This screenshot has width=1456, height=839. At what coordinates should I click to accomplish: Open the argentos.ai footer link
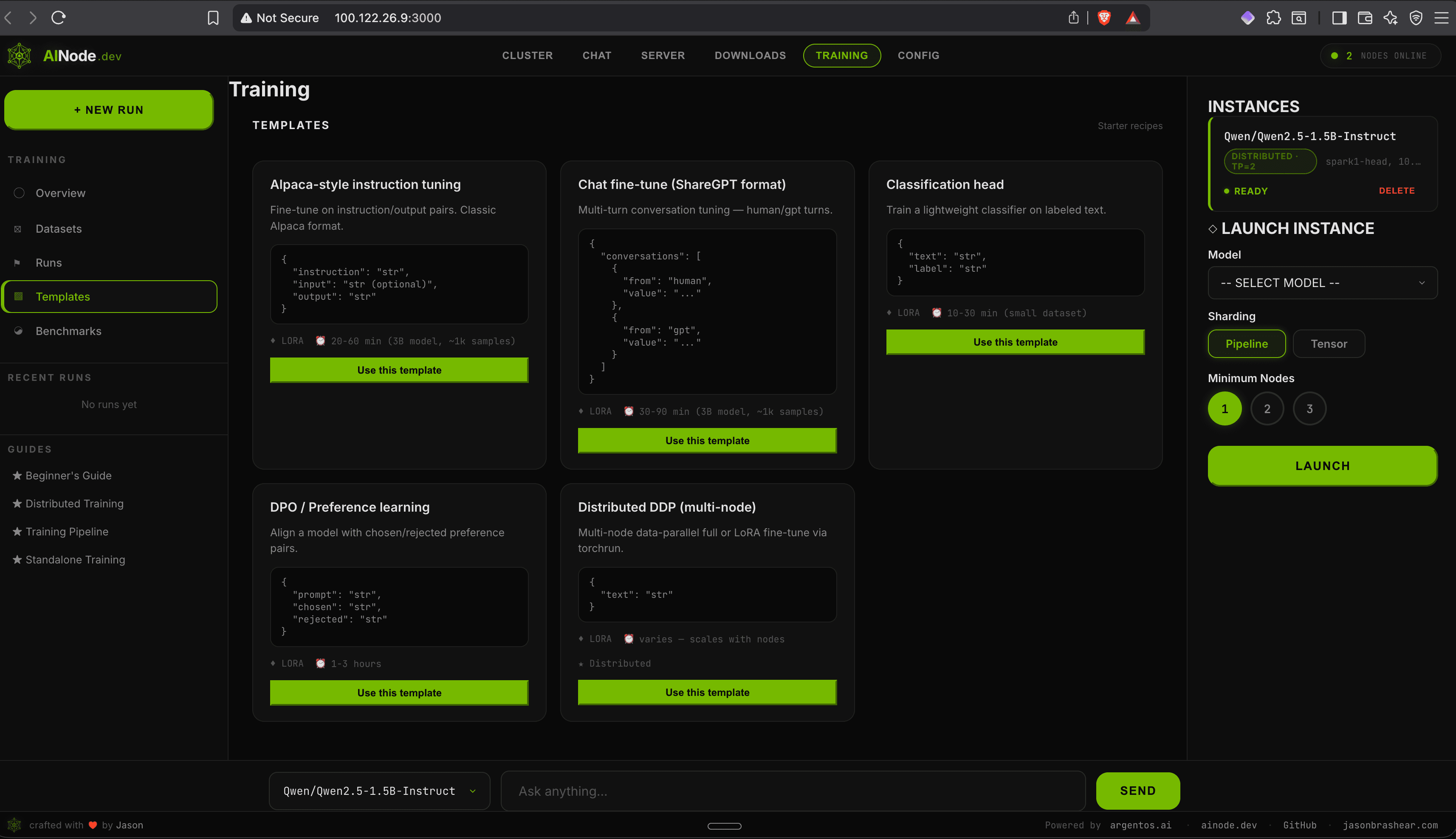(1140, 825)
